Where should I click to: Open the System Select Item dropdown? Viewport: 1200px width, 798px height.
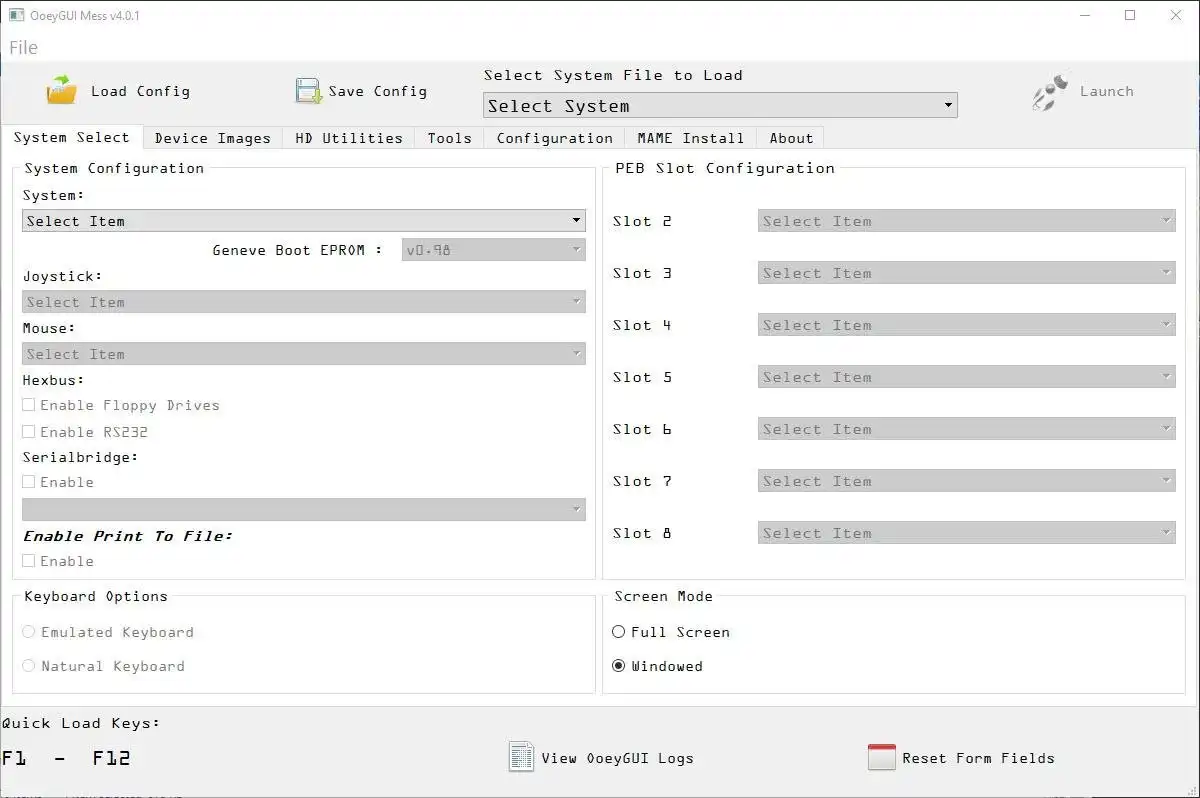304,221
